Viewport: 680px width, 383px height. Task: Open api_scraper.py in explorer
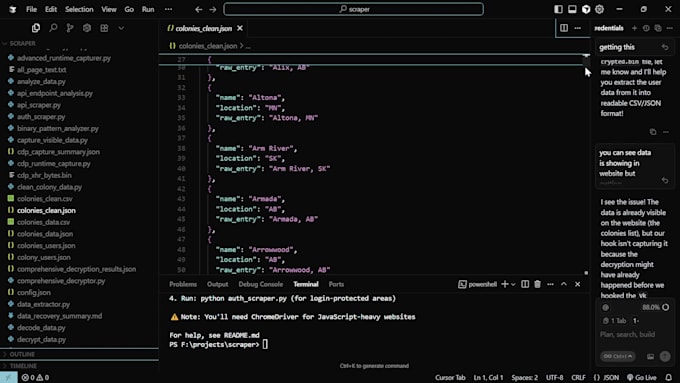[x=39, y=105]
